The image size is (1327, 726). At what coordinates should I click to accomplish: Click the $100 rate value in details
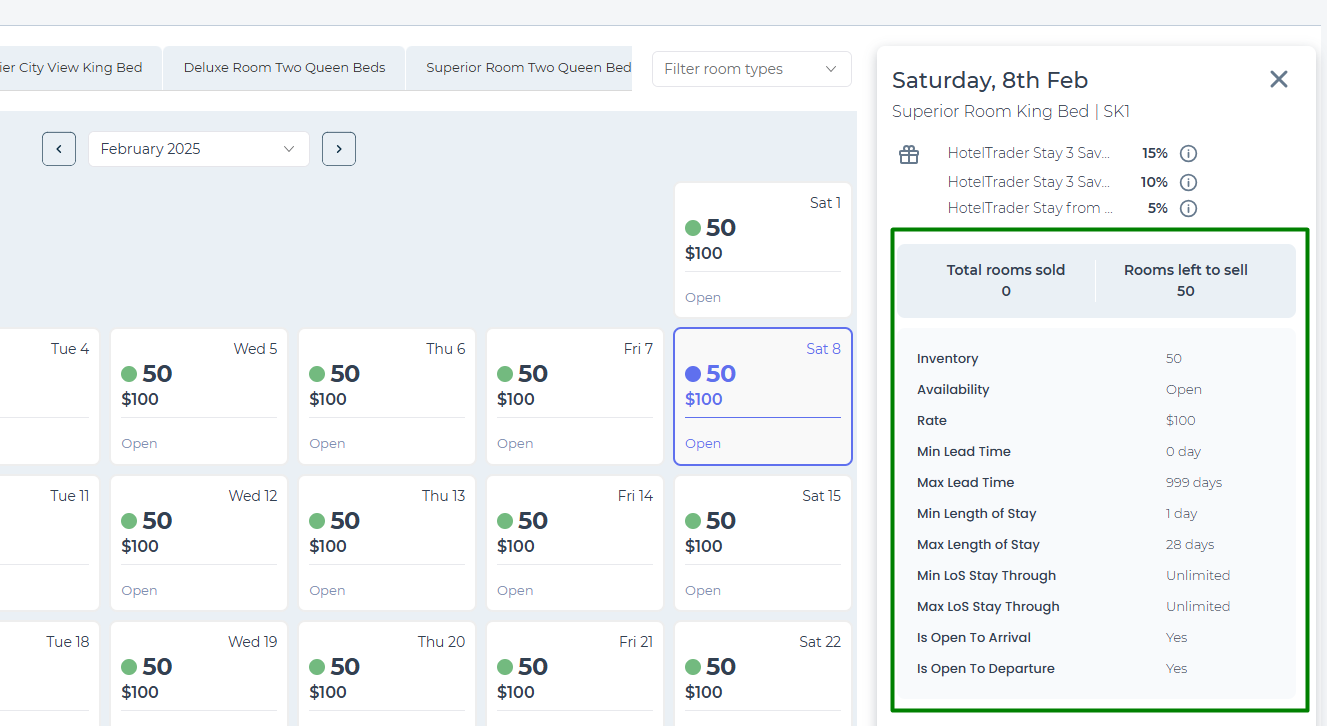(1180, 421)
